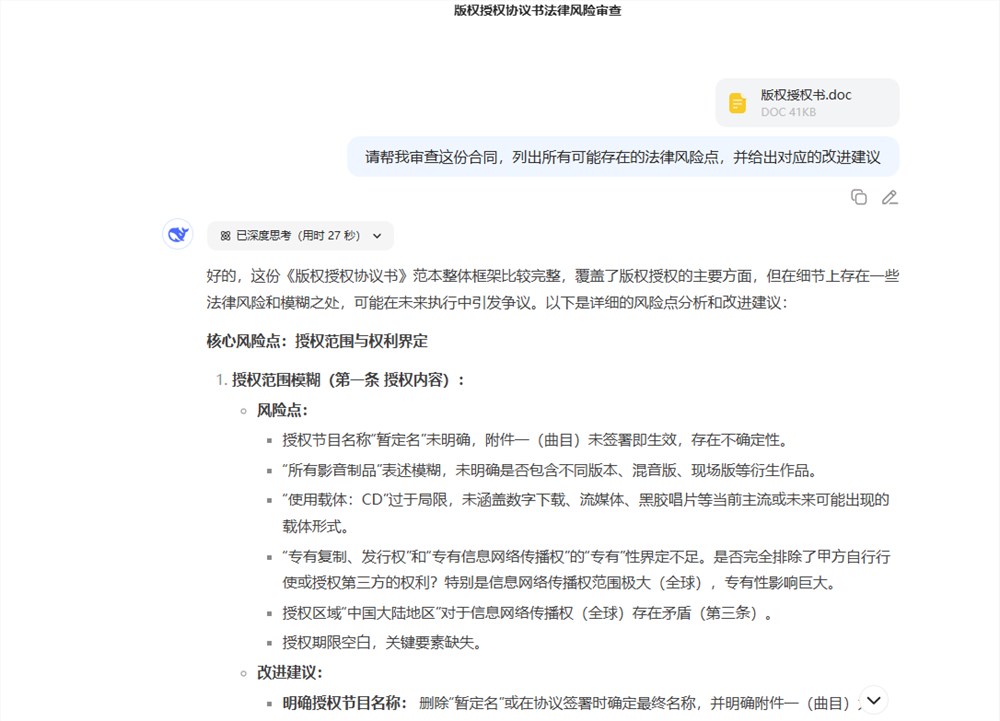Viewport: 1000px width, 721px height.
Task: Click the copy icon under the user message
Action: pyautogui.click(x=858, y=197)
